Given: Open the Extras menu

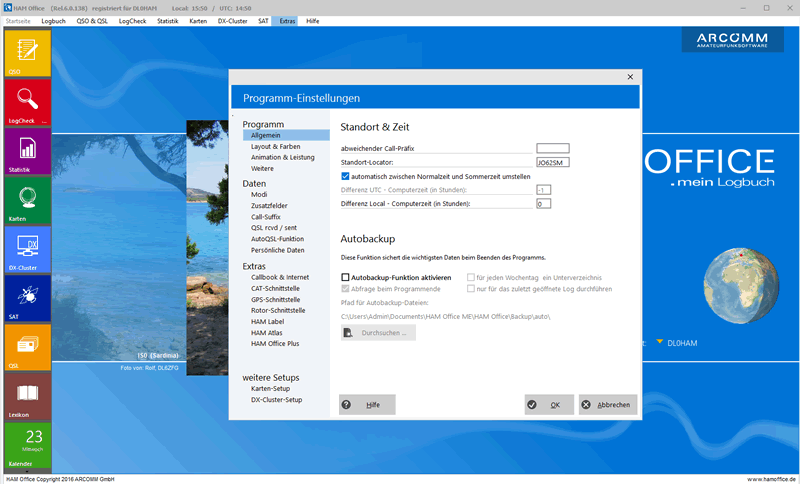Looking at the screenshot, I should coord(287,21).
